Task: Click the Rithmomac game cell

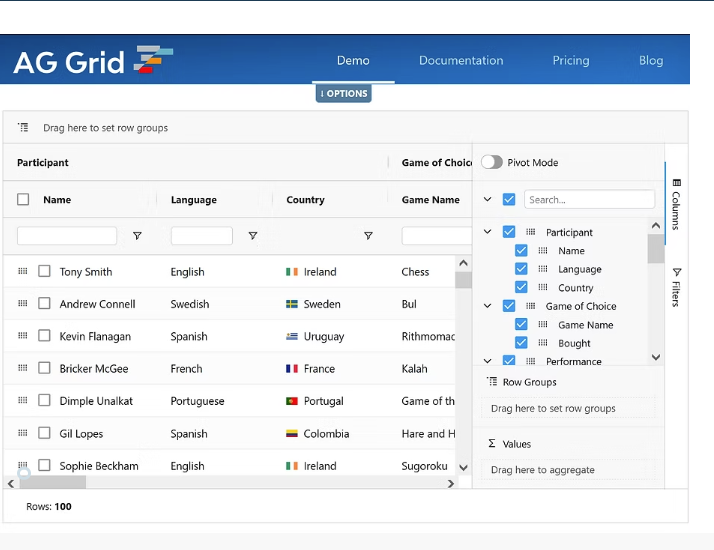Action: click(x=428, y=336)
